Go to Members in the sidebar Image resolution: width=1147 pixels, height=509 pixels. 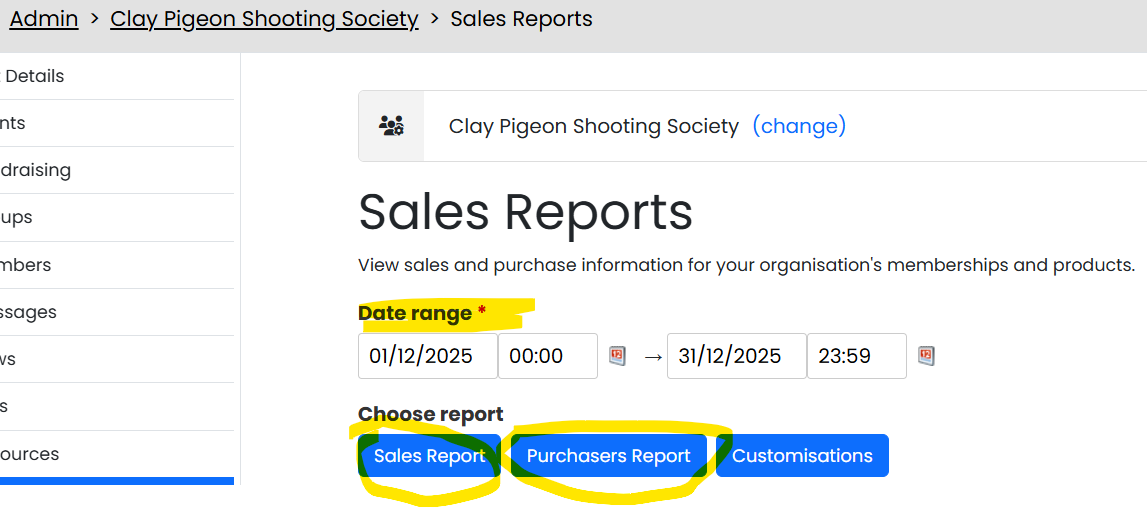[x=26, y=265]
